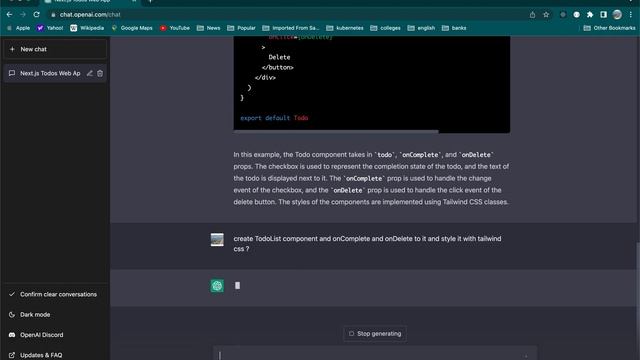Open Updates & FAQ
640x360 pixels.
point(55,355)
